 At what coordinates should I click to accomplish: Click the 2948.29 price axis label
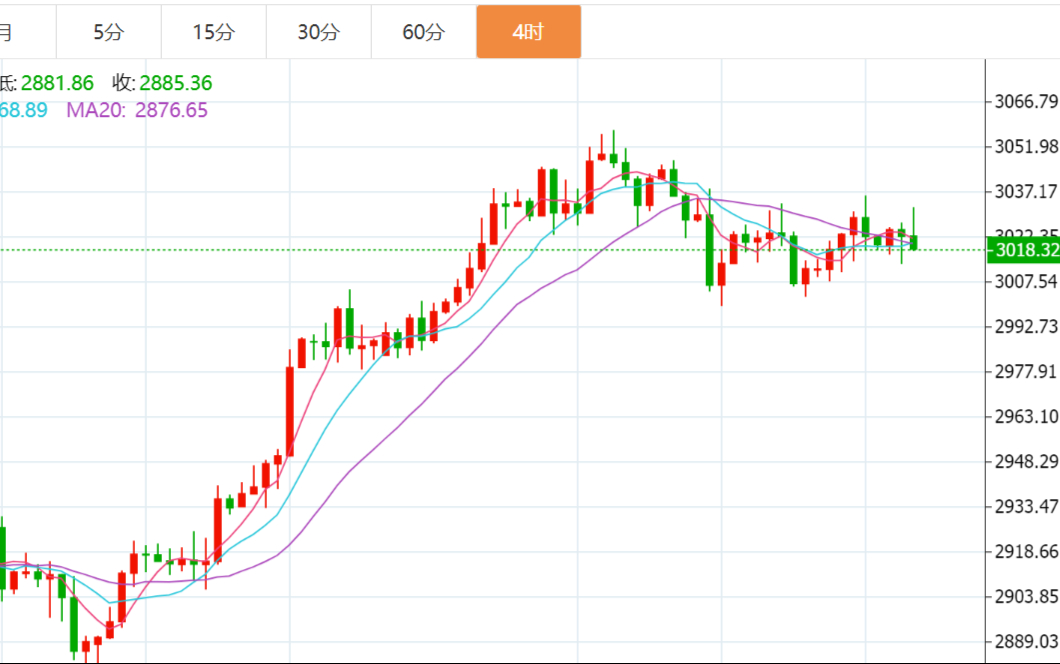click(1026, 462)
